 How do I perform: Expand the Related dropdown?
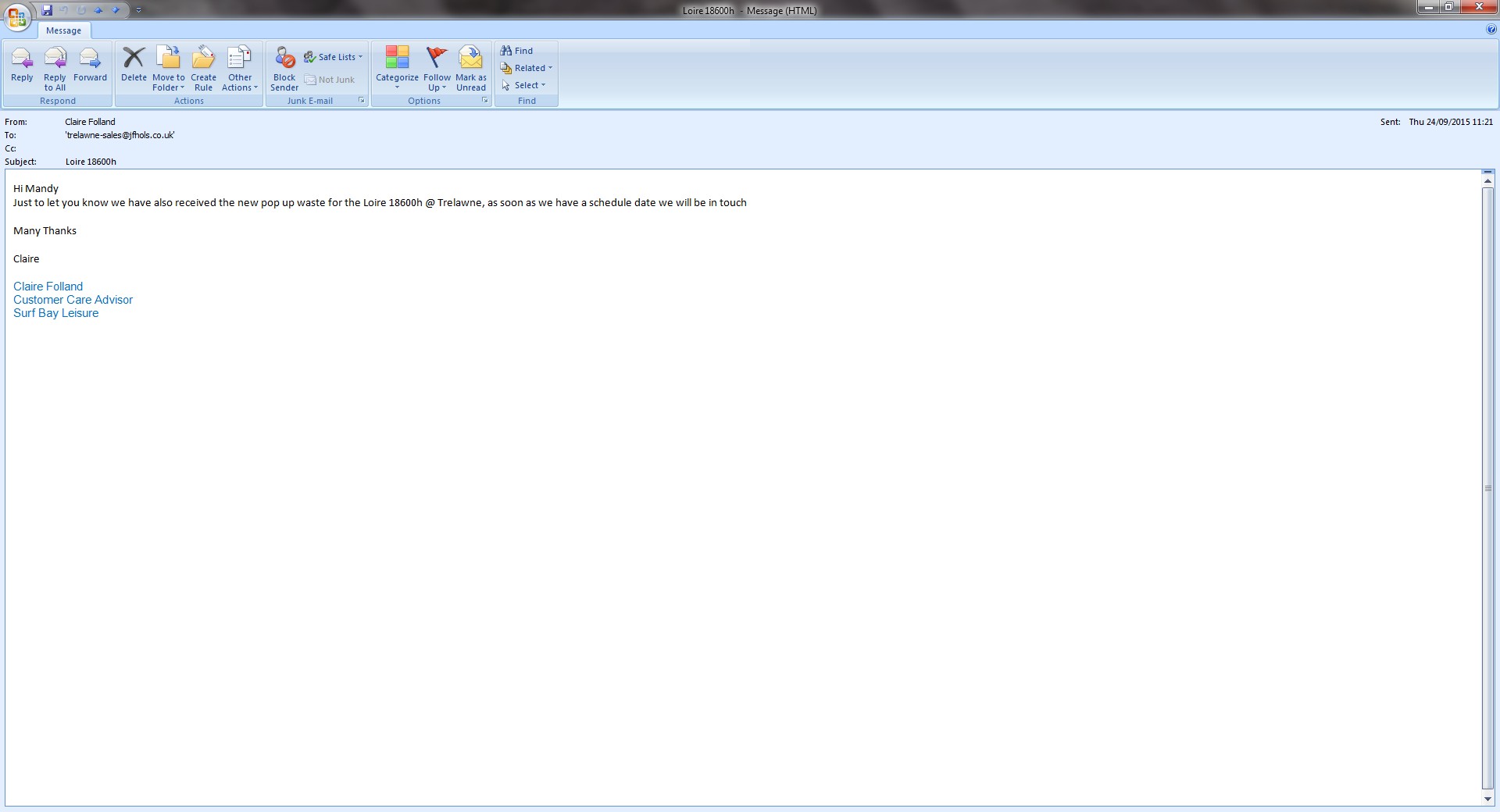pyautogui.click(x=527, y=68)
